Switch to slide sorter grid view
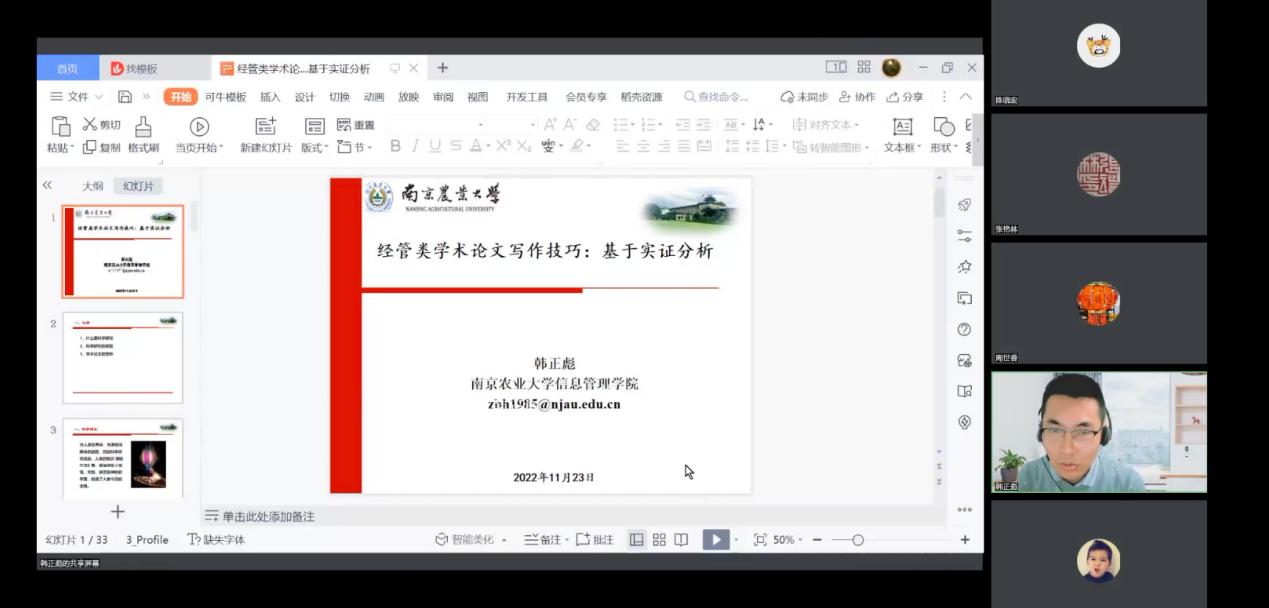This screenshot has width=1269, height=608. pyautogui.click(x=659, y=540)
